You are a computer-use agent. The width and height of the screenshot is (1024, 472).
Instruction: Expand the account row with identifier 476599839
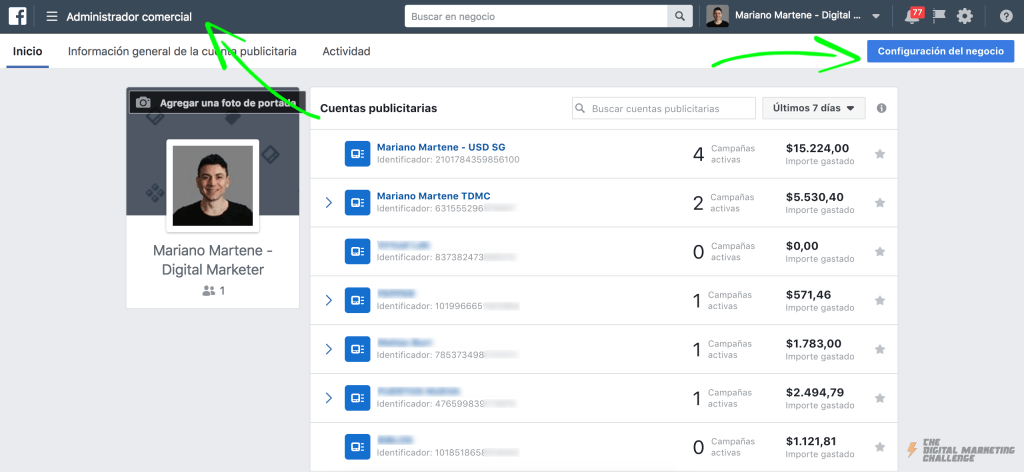click(x=328, y=398)
